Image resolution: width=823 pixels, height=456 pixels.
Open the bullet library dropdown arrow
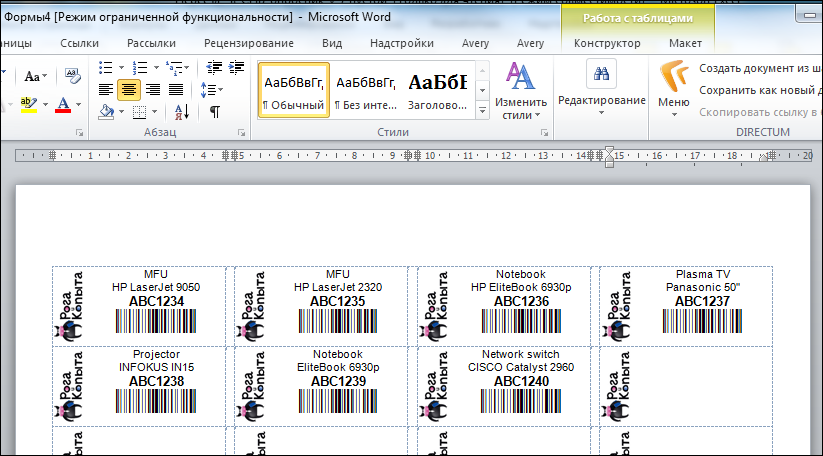121,68
